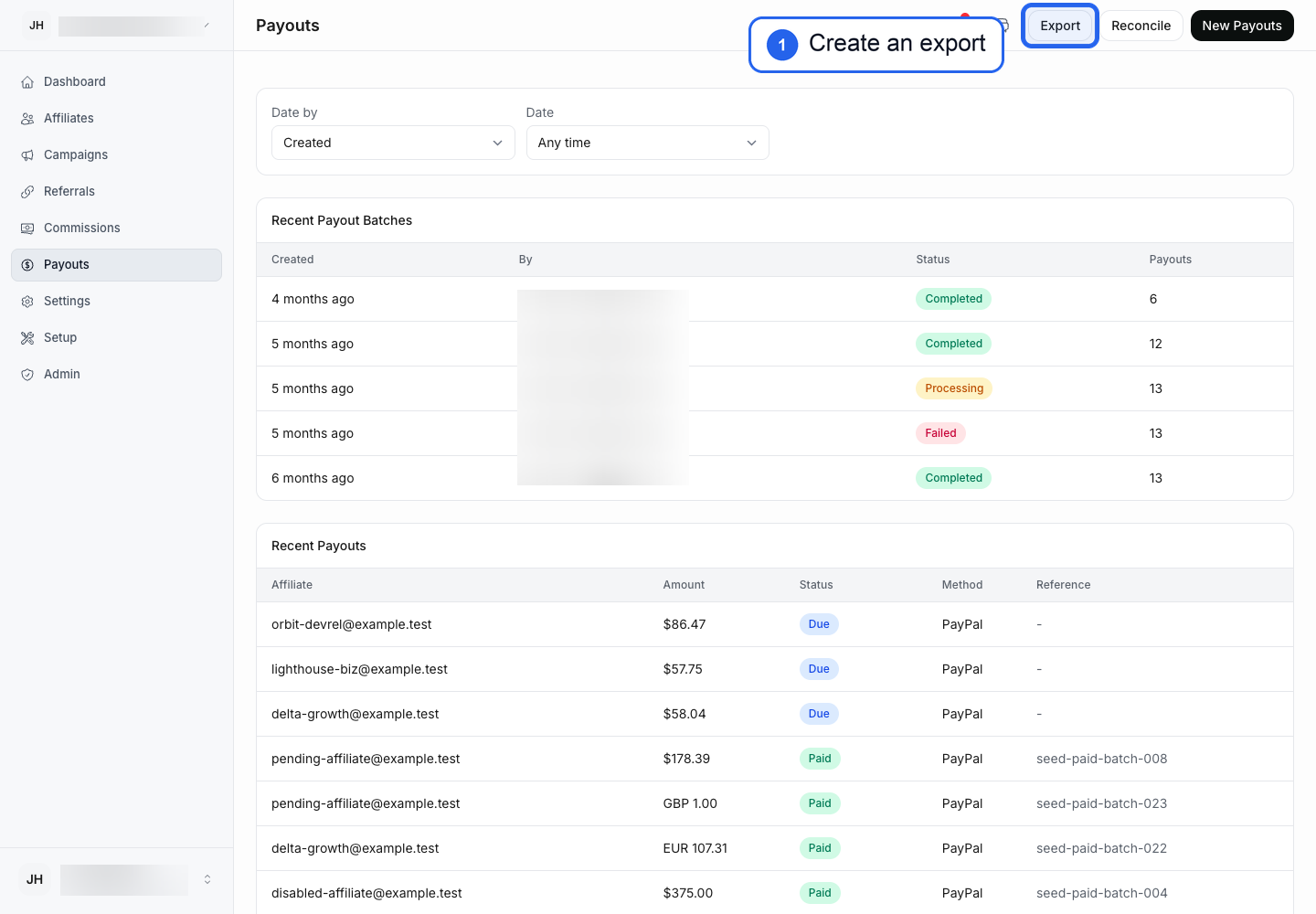Open the Dashboard home icon
1316x914 pixels.
pyautogui.click(x=27, y=82)
